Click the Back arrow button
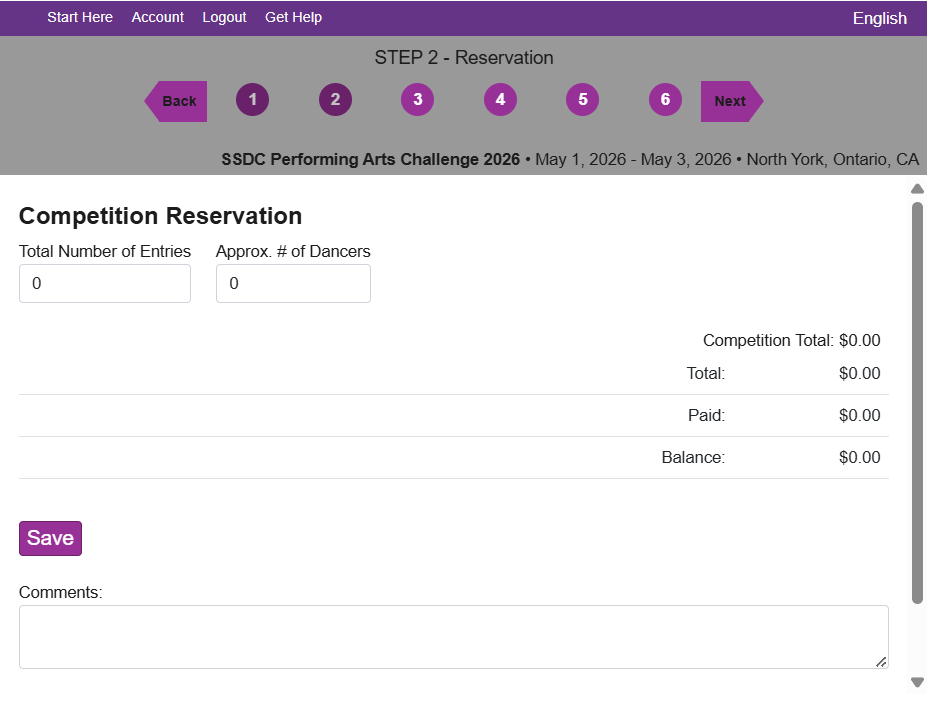Image resolution: width=927 pixels, height=723 pixels. coord(177,101)
